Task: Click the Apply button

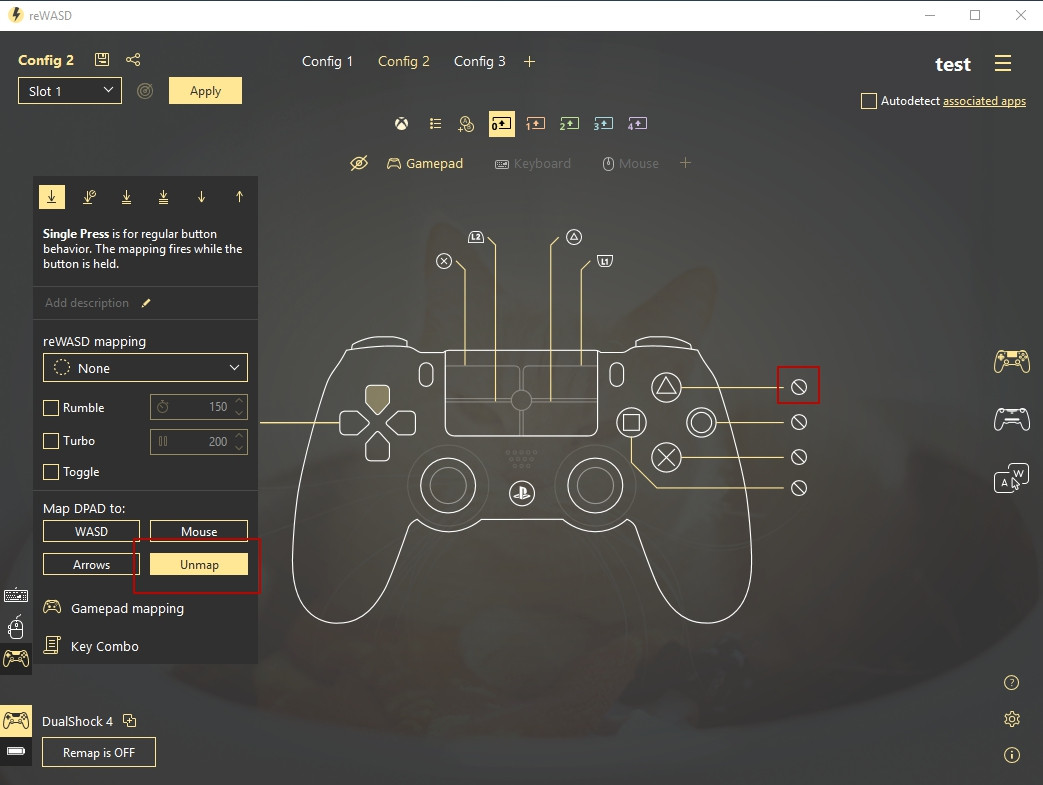Action: (205, 91)
